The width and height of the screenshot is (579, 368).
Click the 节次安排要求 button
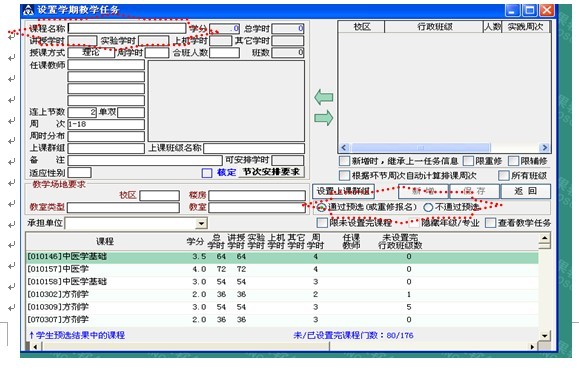[271, 172]
